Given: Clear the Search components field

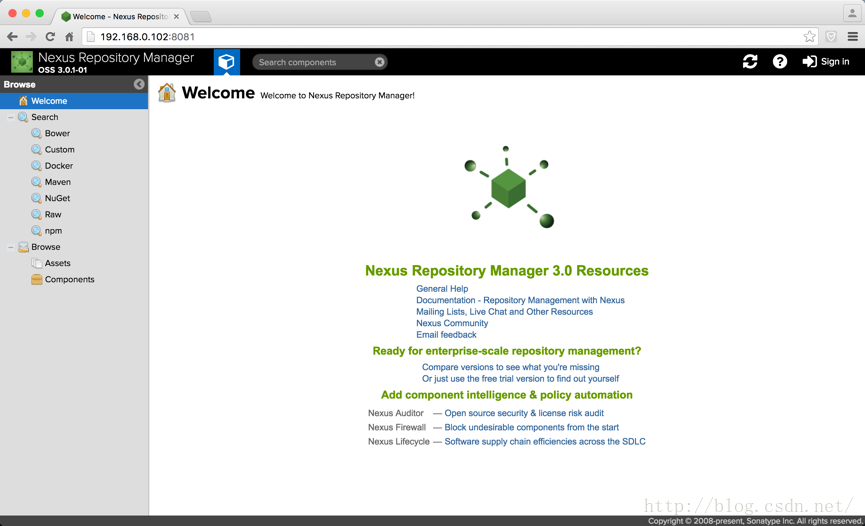Looking at the screenshot, I should (380, 62).
